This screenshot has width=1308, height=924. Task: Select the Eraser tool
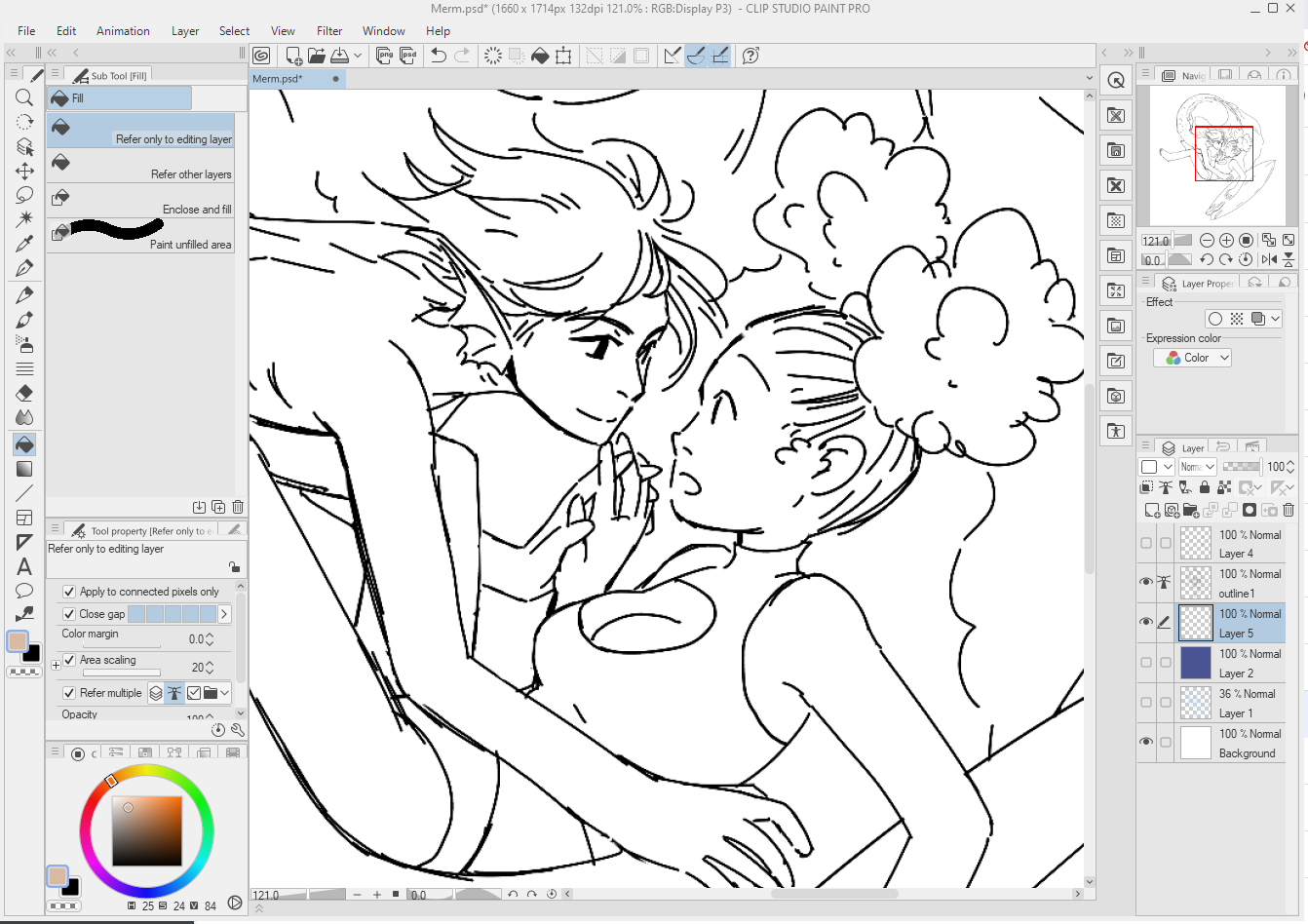(24, 393)
